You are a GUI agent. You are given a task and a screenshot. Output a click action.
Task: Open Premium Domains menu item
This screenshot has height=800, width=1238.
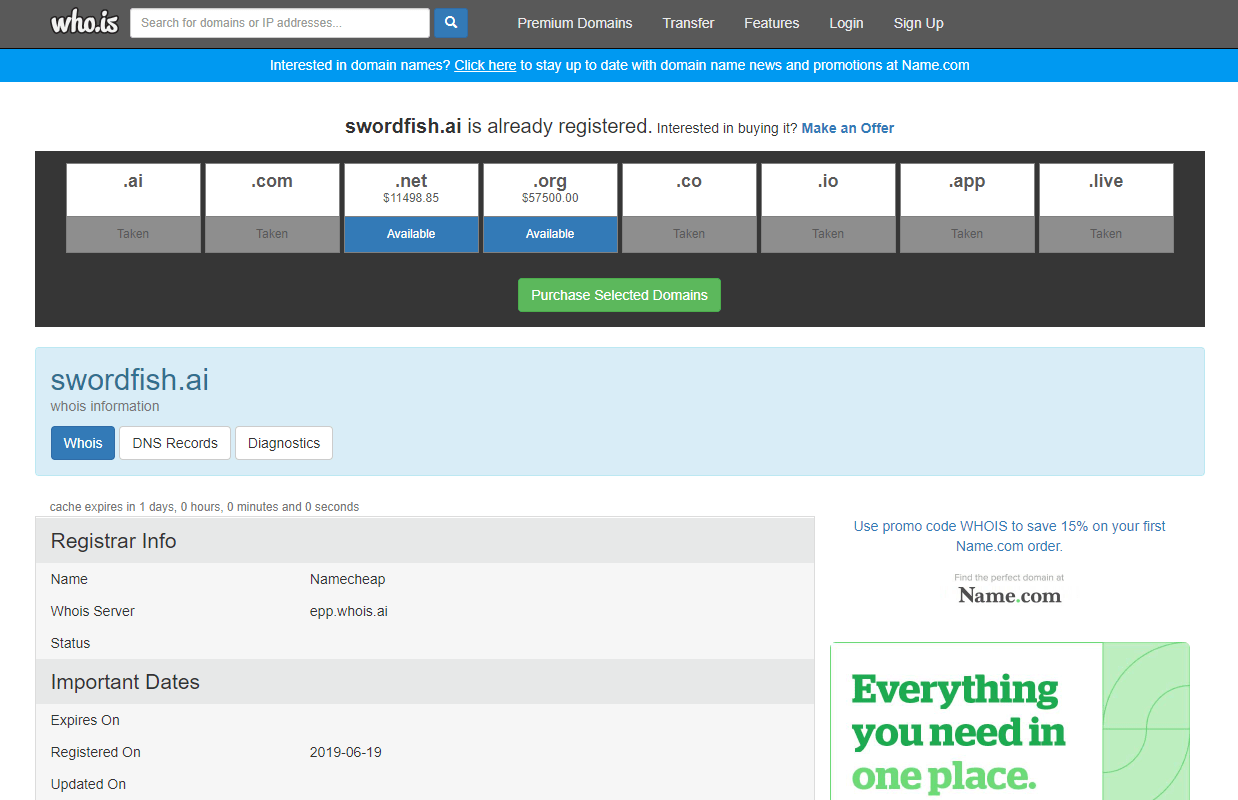point(575,23)
